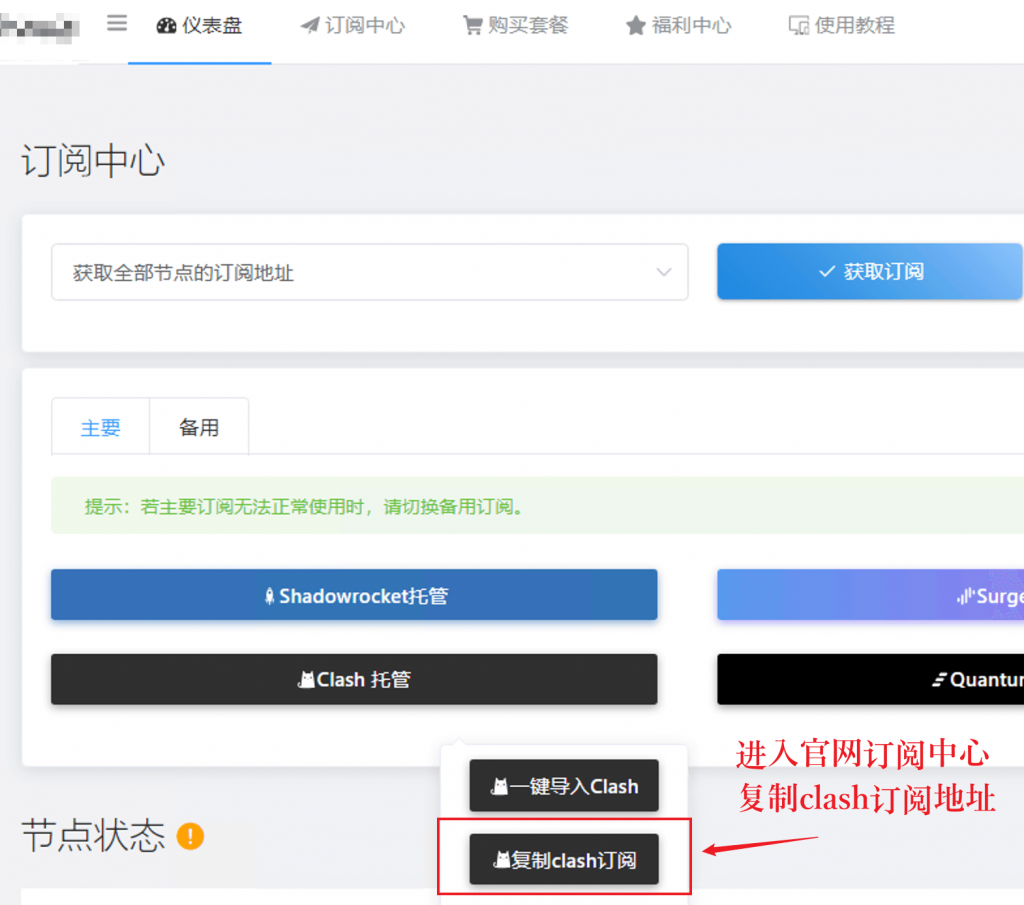Click the green hint text about 备用订阅
Image resolution: width=1024 pixels, height=905 pixels.
(304, 507)
